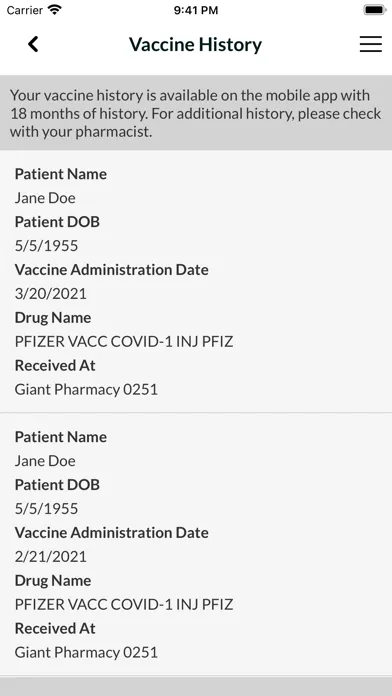392x696 pixels.
Task: Tap second Giant Pharmacy 0251 location
Action: click(x=86, y=652)
